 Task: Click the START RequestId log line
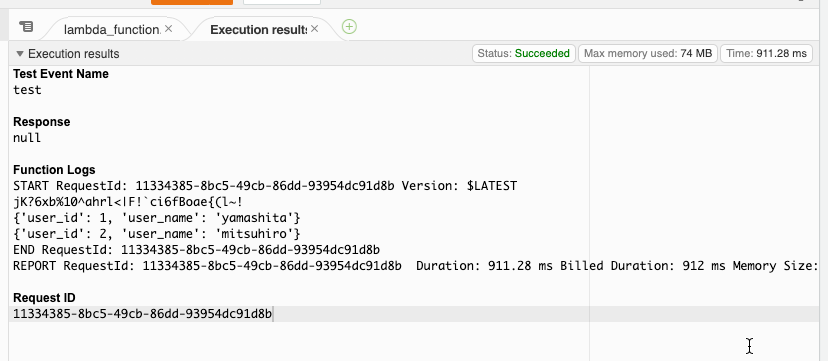point(265,186)
